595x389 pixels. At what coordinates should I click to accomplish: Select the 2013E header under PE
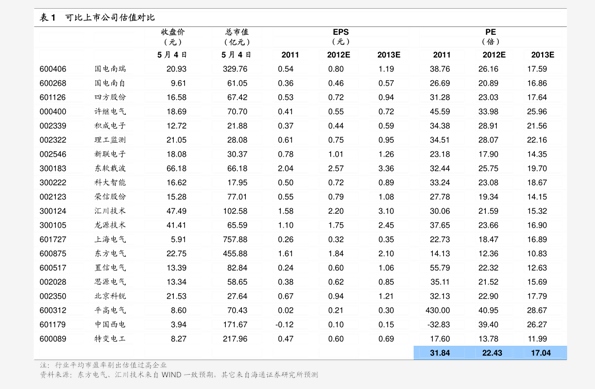pyautogui.click(x=543, y=55)
